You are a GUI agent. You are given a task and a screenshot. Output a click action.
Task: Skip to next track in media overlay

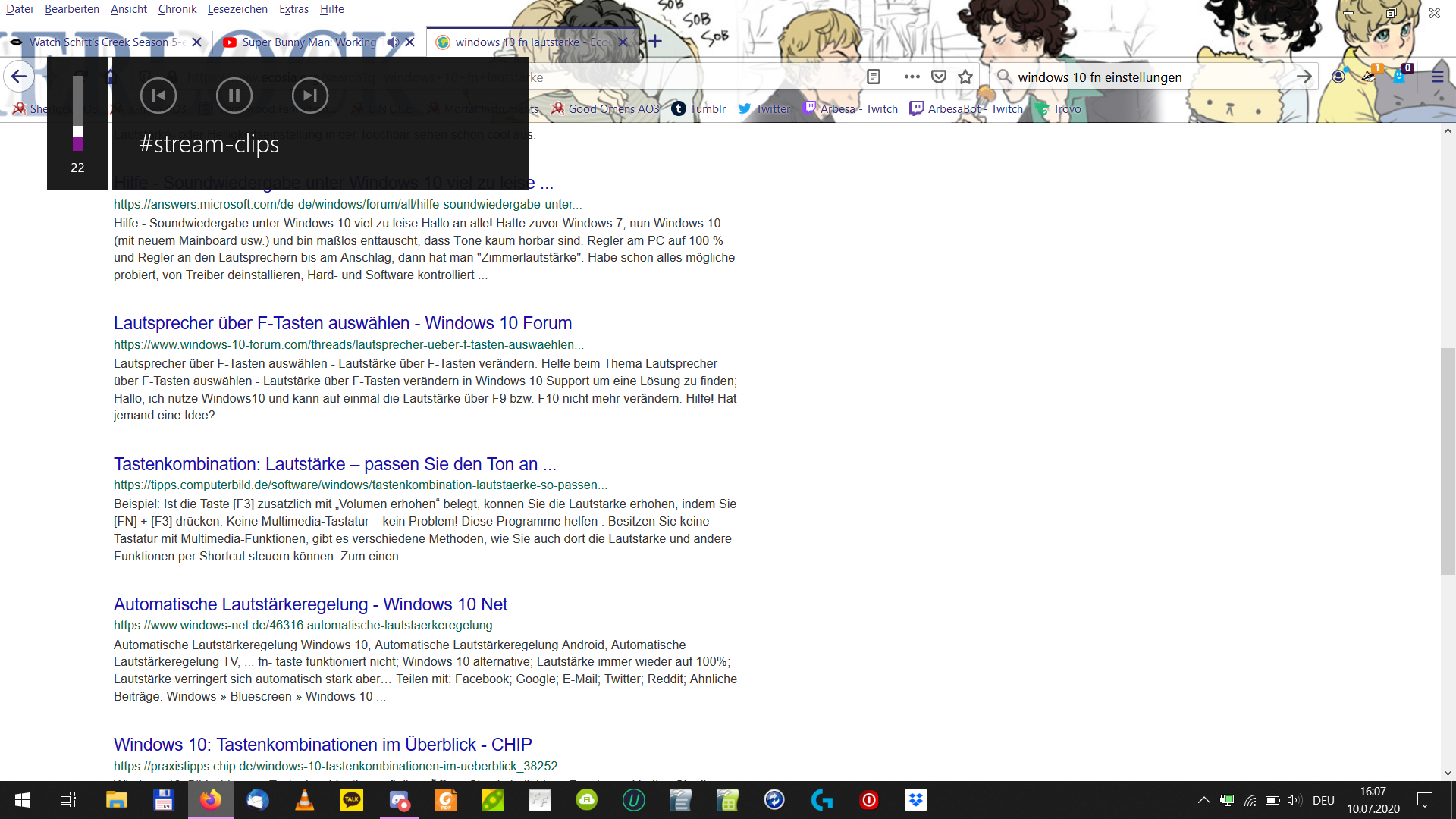(x=310, y=96)
